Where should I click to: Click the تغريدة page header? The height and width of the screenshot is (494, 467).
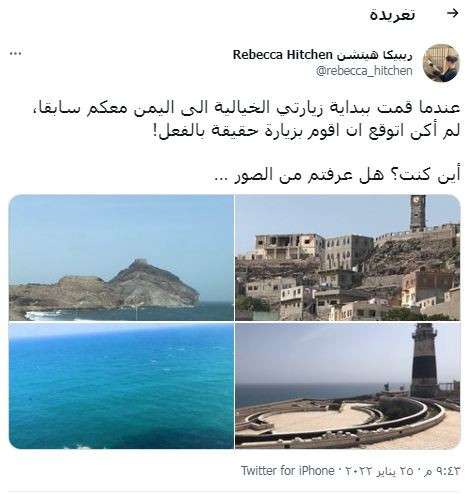(x=392, y=15)
